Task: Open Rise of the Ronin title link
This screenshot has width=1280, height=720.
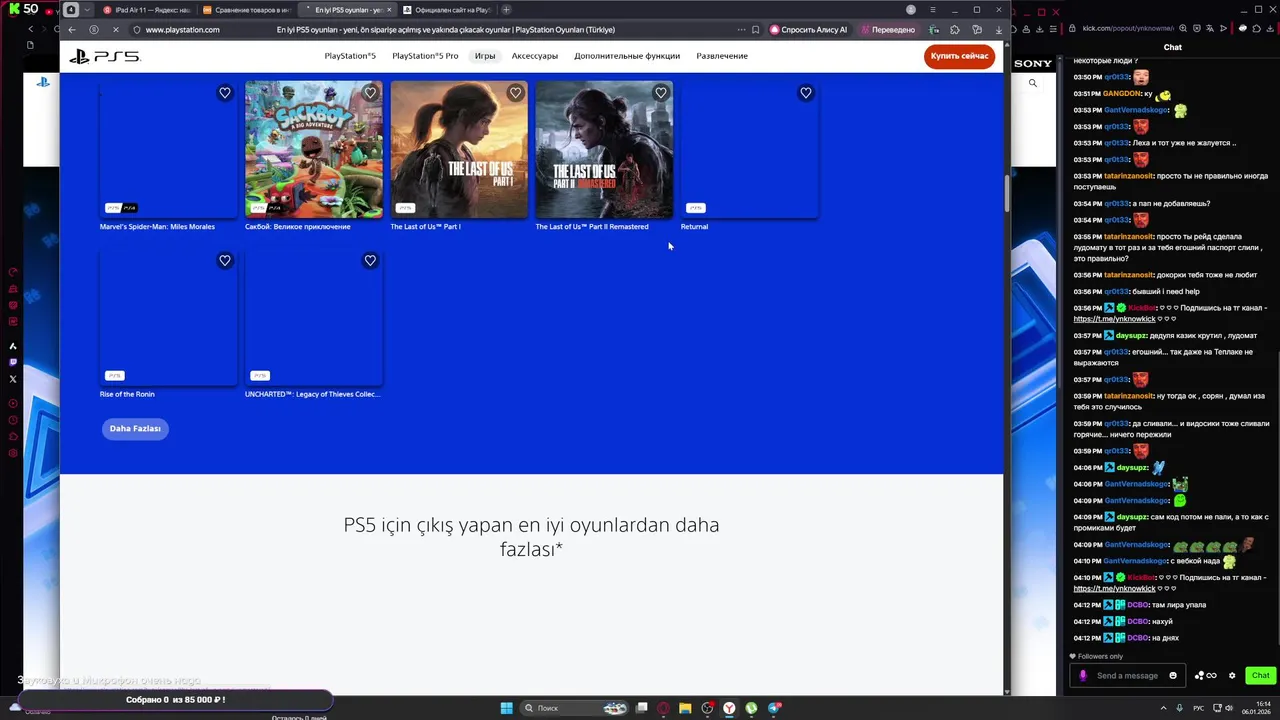Action: click(127, 394)
